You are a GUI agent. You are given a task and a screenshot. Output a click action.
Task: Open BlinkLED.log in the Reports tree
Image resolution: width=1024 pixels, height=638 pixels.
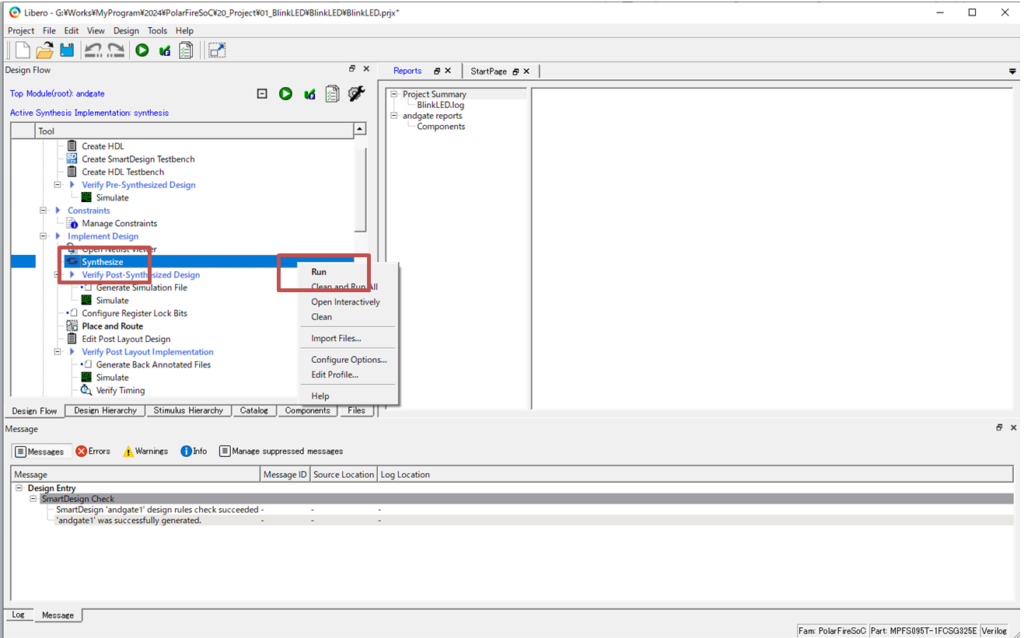click(440, 105)
